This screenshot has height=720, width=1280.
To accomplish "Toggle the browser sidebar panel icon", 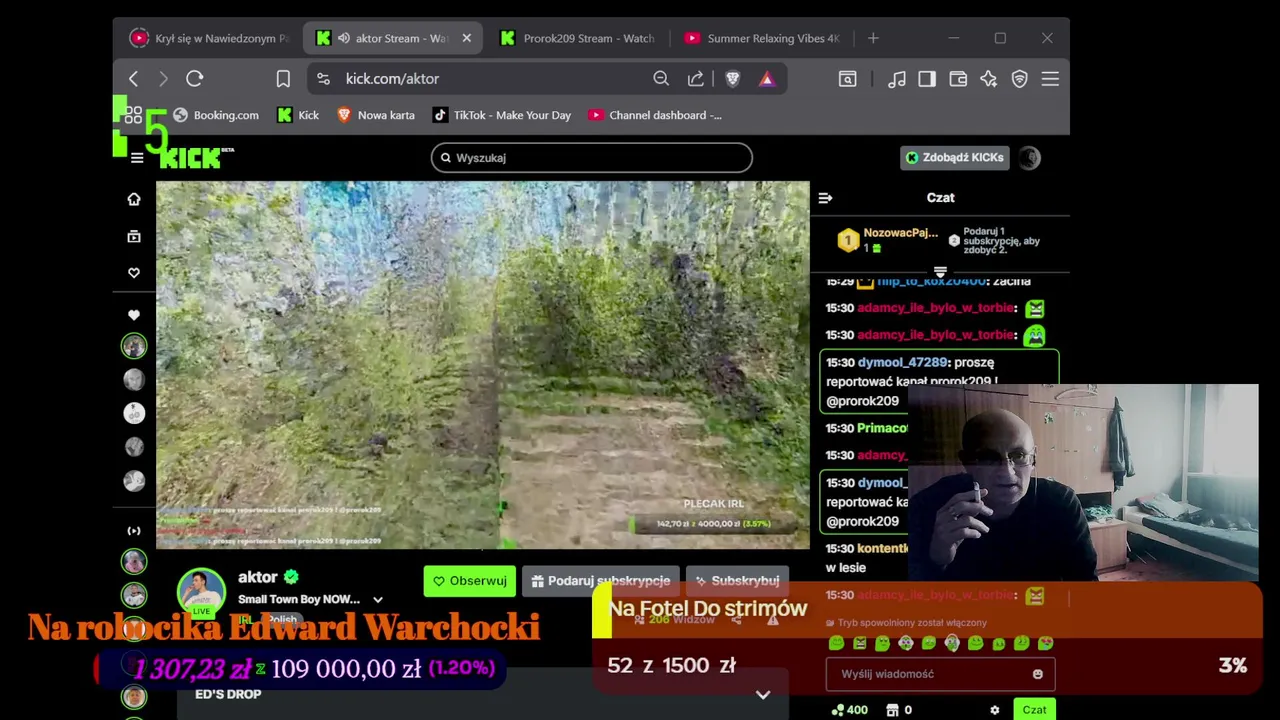I will pyautogui.click(x=927, y=78).
